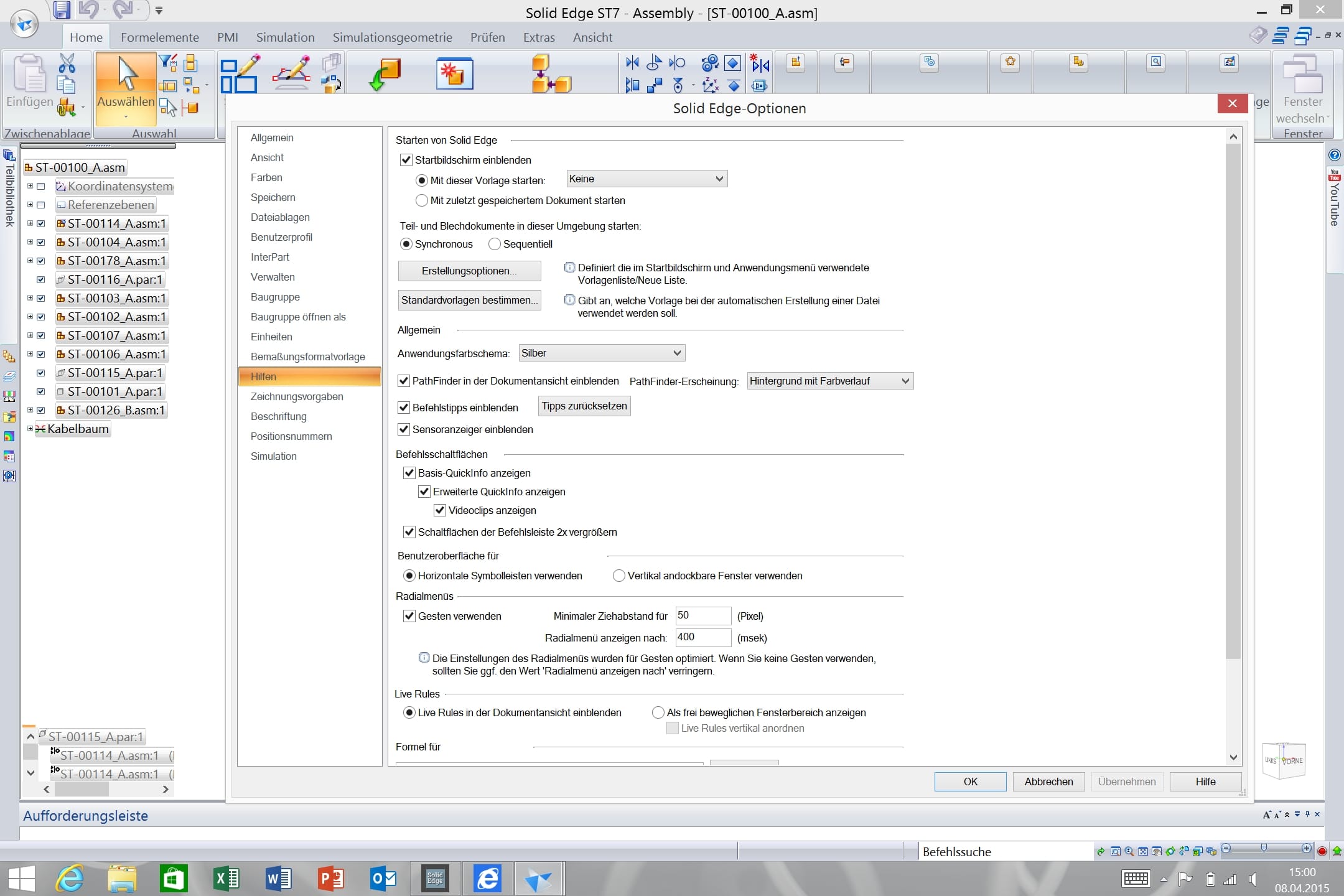Expand ST-00104_A.asm:1 tree node
Screen dimensions: 1344x896
coord(30,242)
